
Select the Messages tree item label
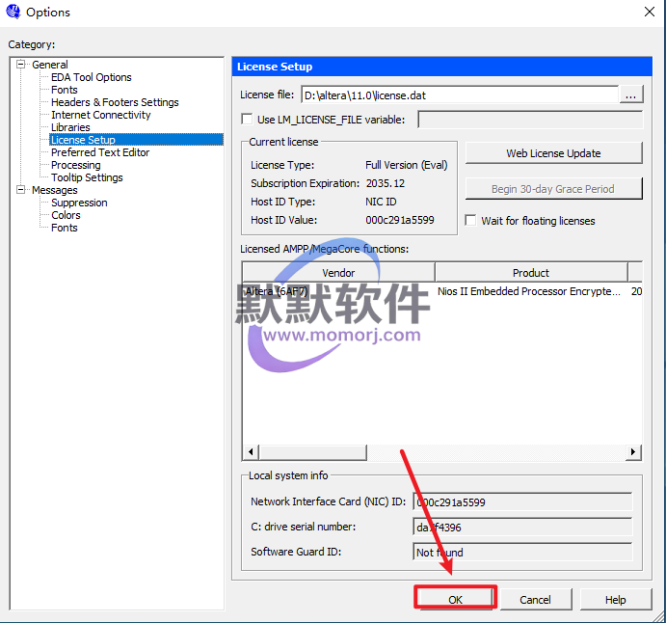(55, 190)
